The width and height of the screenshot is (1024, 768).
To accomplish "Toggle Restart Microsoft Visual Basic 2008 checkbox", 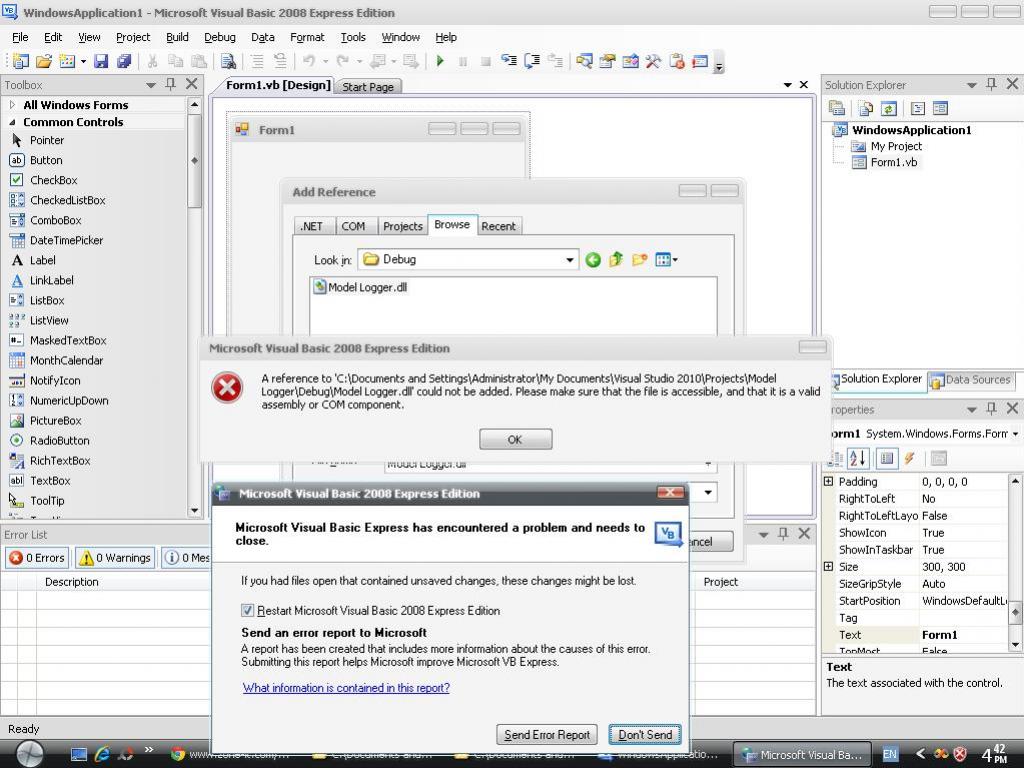I will click(x=248, y=611).
